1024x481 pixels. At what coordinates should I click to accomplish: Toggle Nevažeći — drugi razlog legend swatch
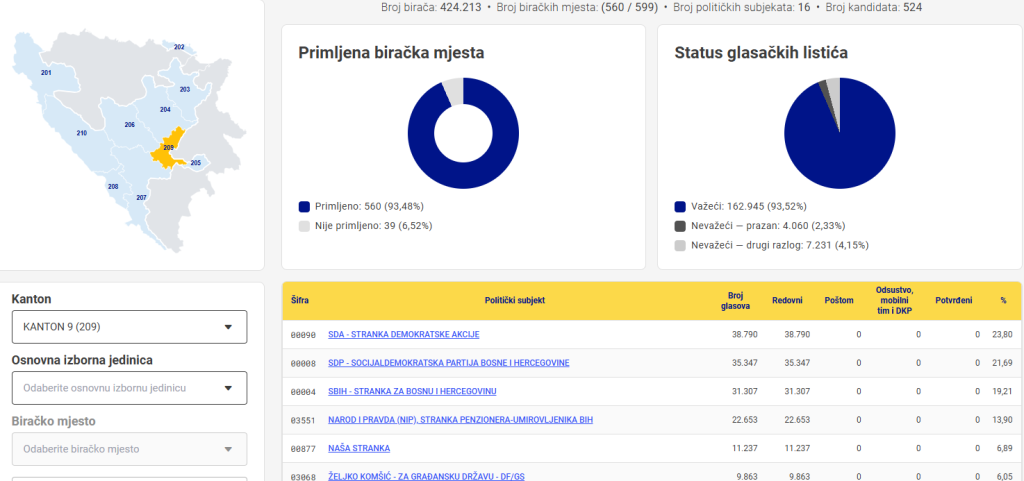click(x=680, y=245)
